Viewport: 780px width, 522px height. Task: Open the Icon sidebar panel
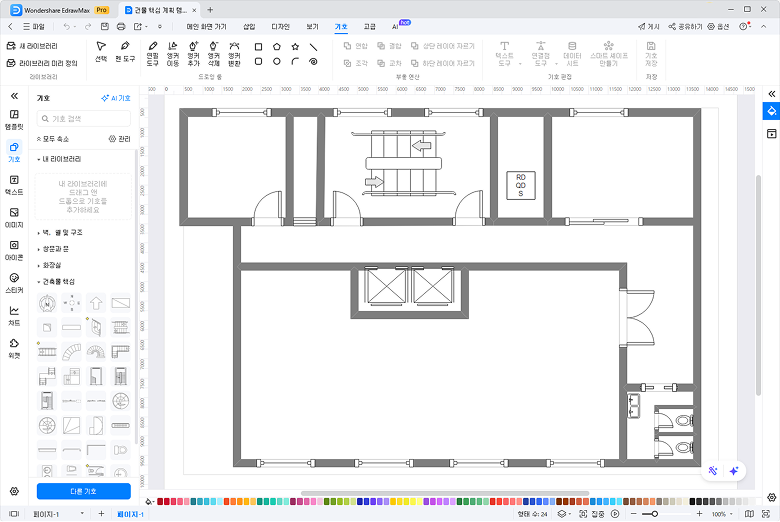14,250
